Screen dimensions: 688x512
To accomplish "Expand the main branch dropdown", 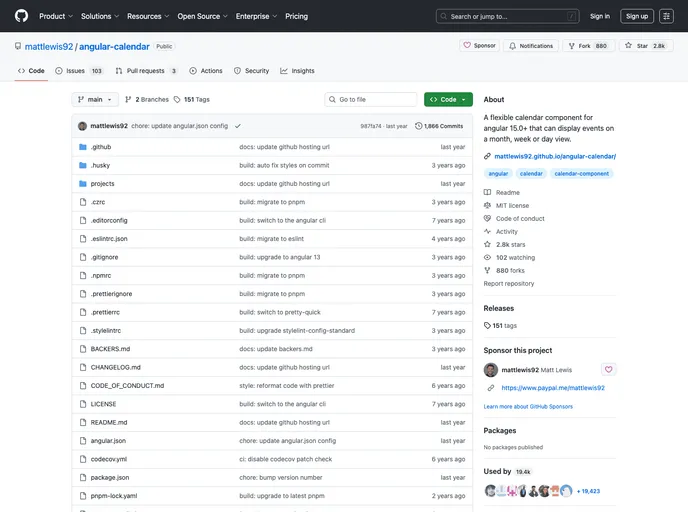I will coord(95,100).
